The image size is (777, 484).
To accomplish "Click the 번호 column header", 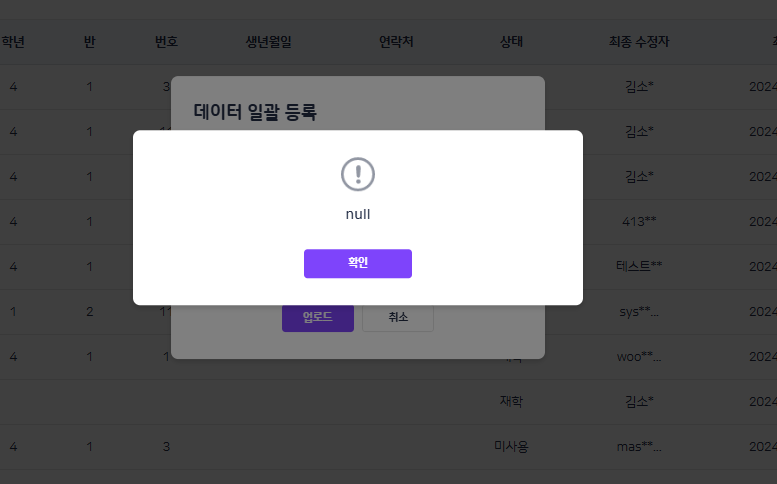I will (x=166, y=42).
